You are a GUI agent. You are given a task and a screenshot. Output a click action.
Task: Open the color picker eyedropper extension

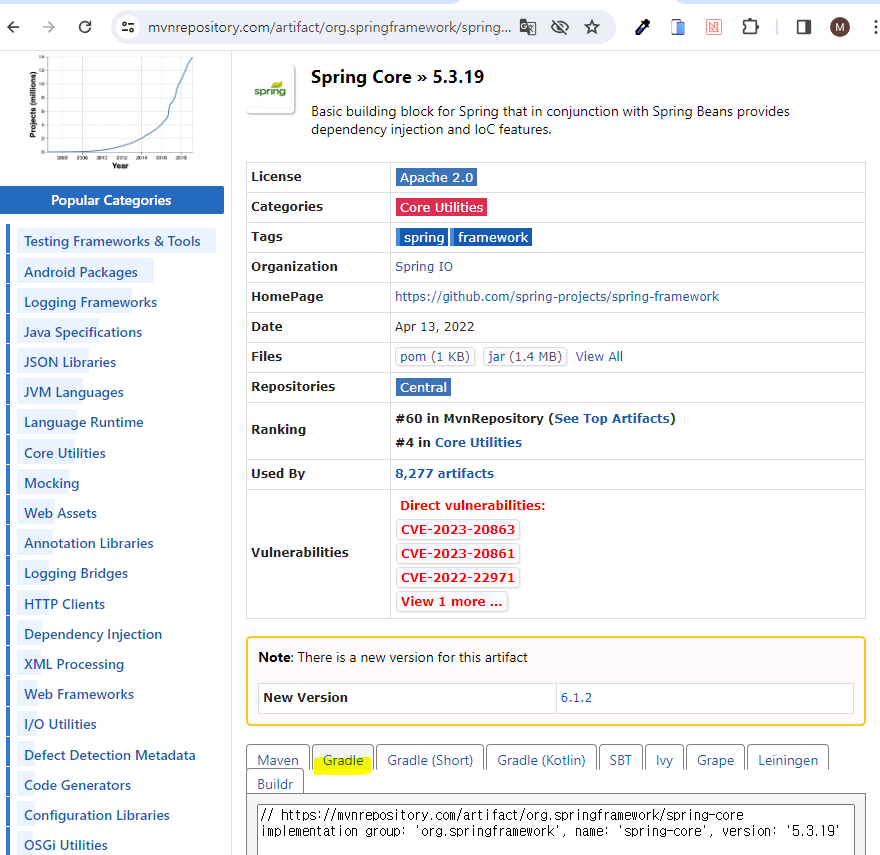coord(642,27)
